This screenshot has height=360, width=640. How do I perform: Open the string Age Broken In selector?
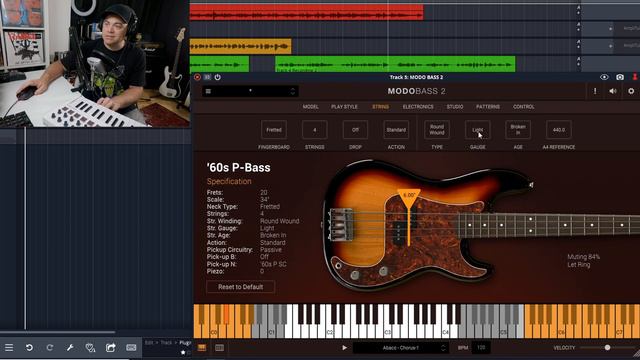coord(518,130)
